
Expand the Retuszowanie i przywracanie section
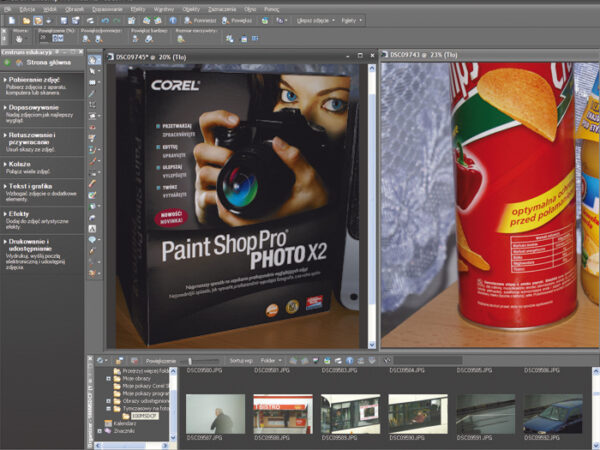[x=30, y=135]
